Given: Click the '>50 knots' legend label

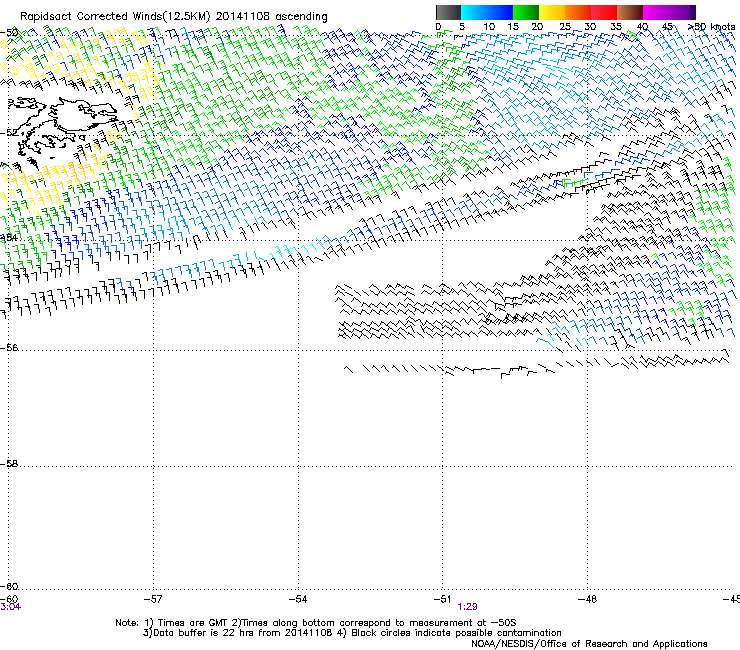Looking at the screenshot, I should (x=712, y=26).
